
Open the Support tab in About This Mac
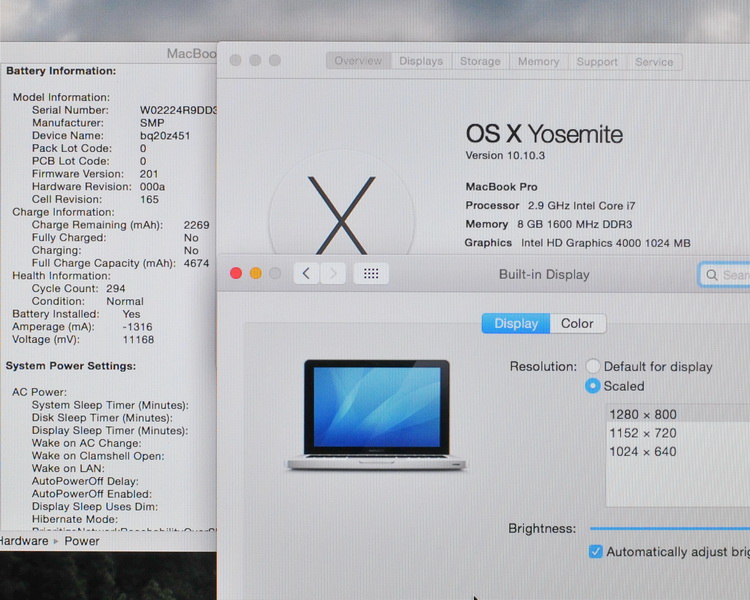tap(597, 62)
